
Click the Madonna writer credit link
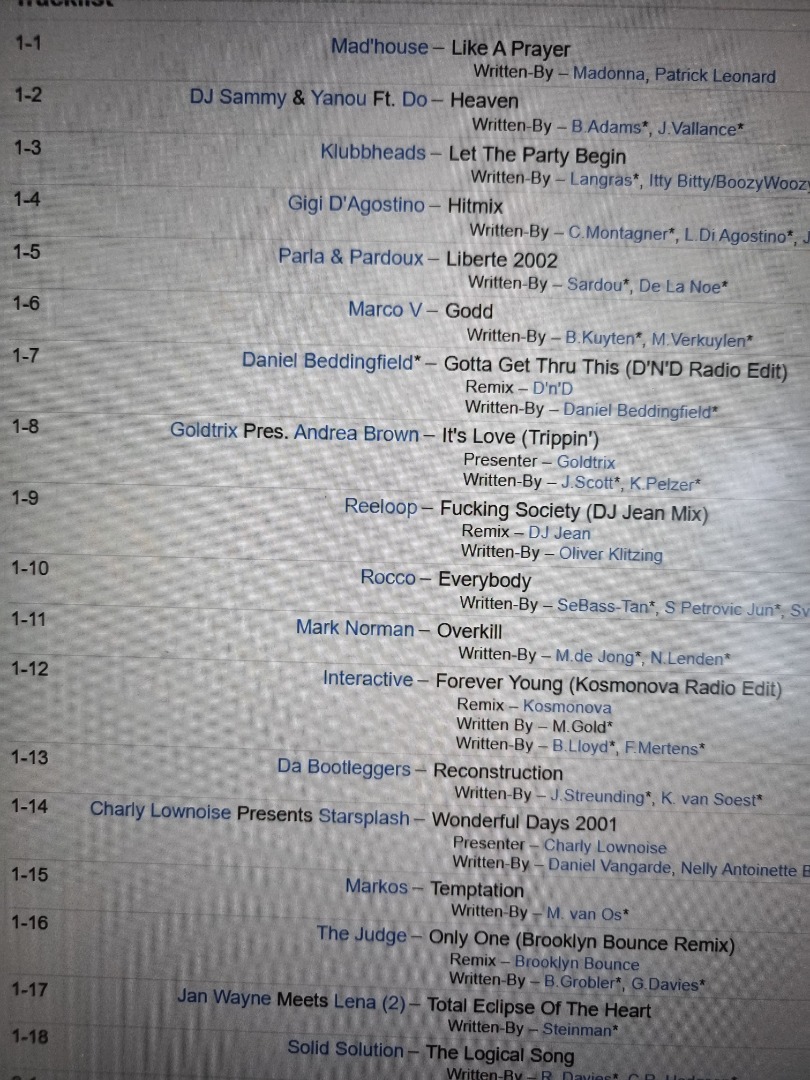coord(609,74)
